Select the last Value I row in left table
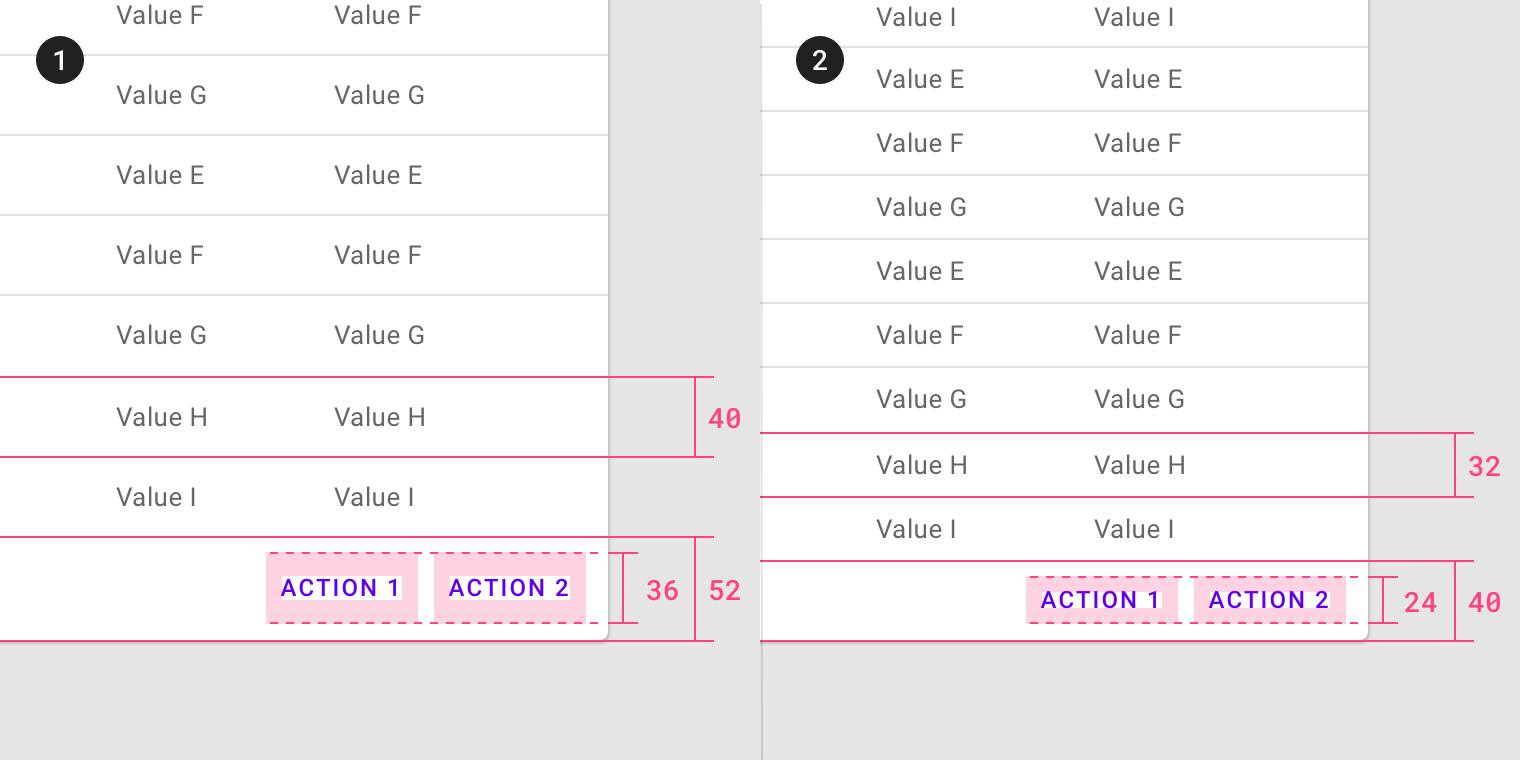The image size is (1520, 760). 304,497
